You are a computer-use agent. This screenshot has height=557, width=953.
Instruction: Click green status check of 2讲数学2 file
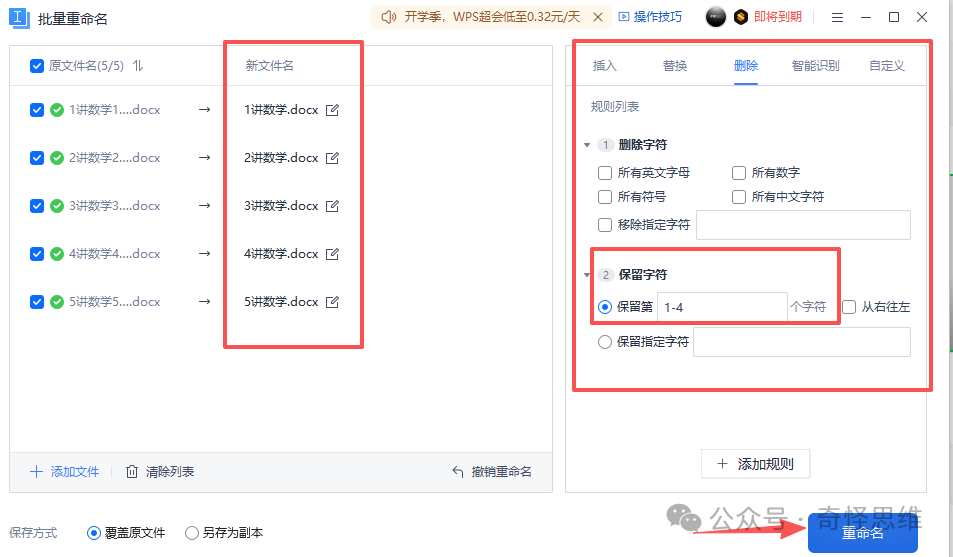point(57,158)
